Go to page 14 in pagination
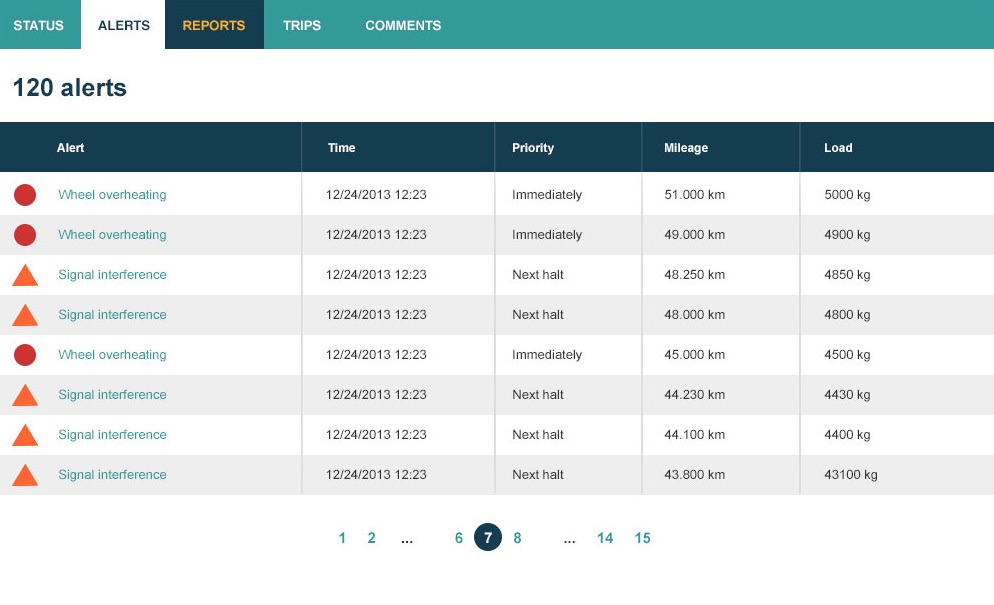The height and width of the screenshot is (605, 994). (605, 538)
